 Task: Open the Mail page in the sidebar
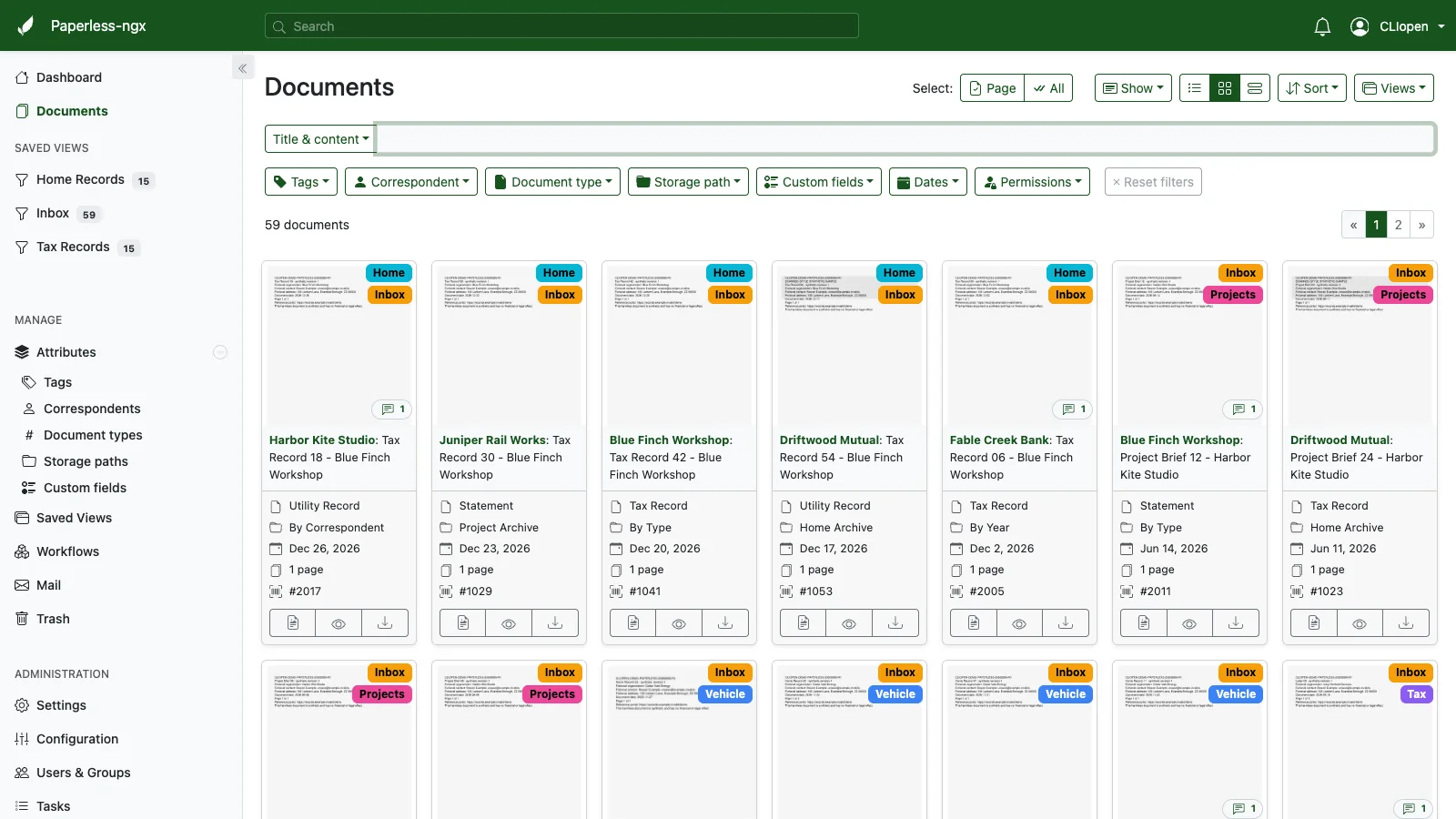(48, 585)
